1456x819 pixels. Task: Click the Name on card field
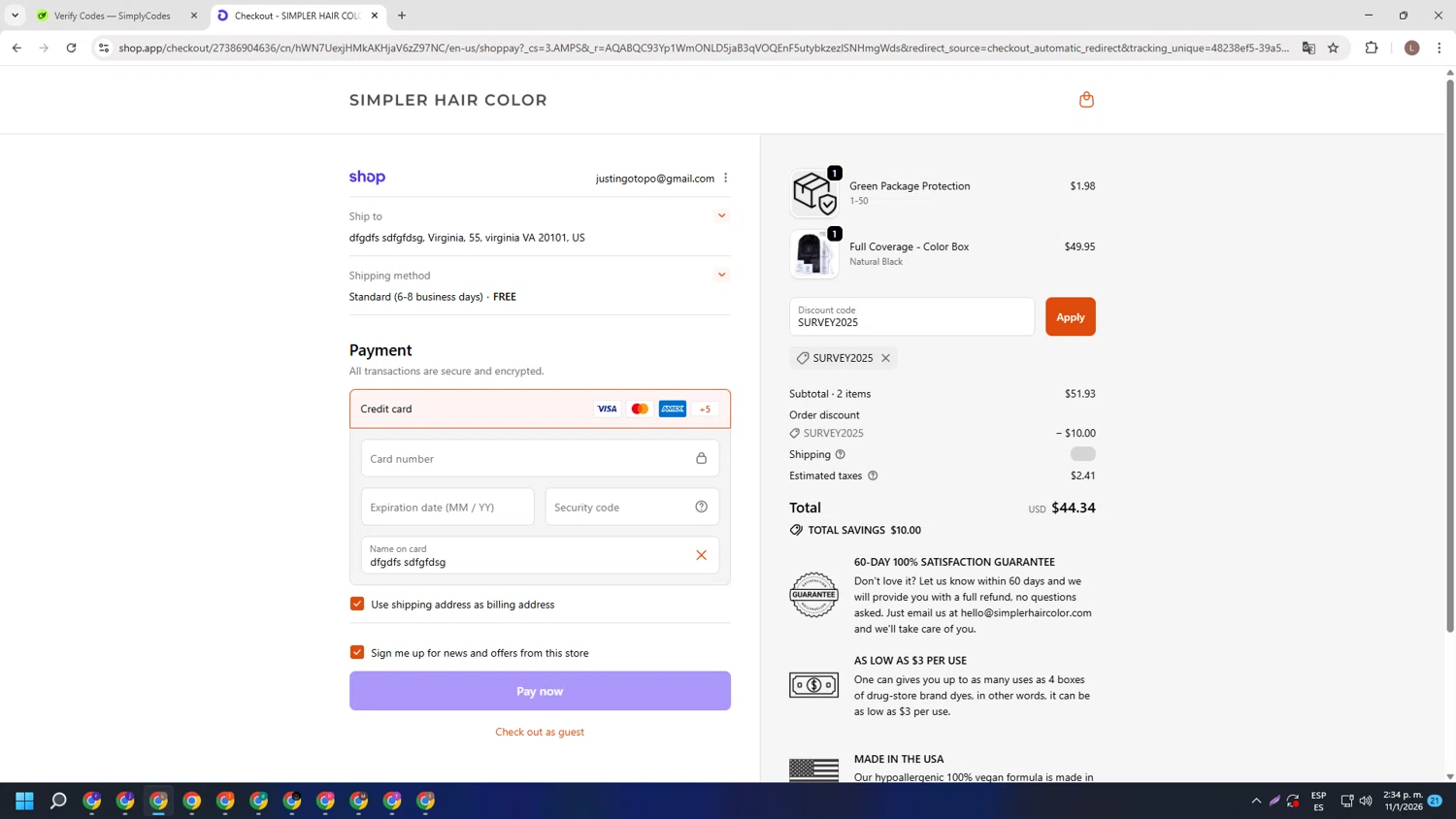pos(540,555)
